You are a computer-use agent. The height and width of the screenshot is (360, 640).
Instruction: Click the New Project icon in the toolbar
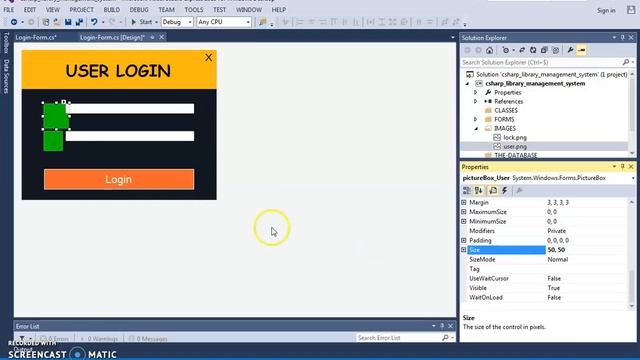(x=46, y=22)
